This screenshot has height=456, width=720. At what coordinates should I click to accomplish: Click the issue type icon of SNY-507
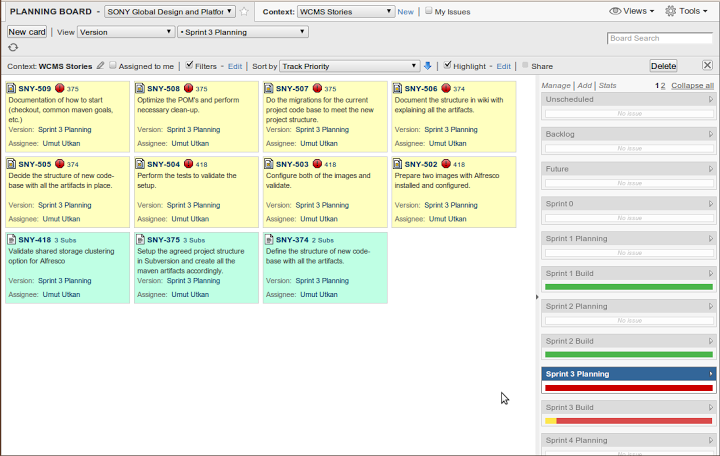pos(269,88)
